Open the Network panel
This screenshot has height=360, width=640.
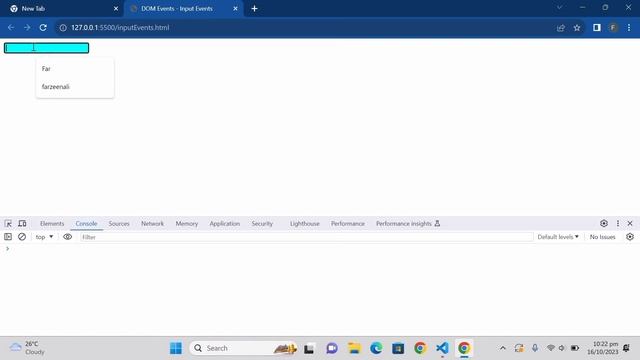(x=152, y=224)
